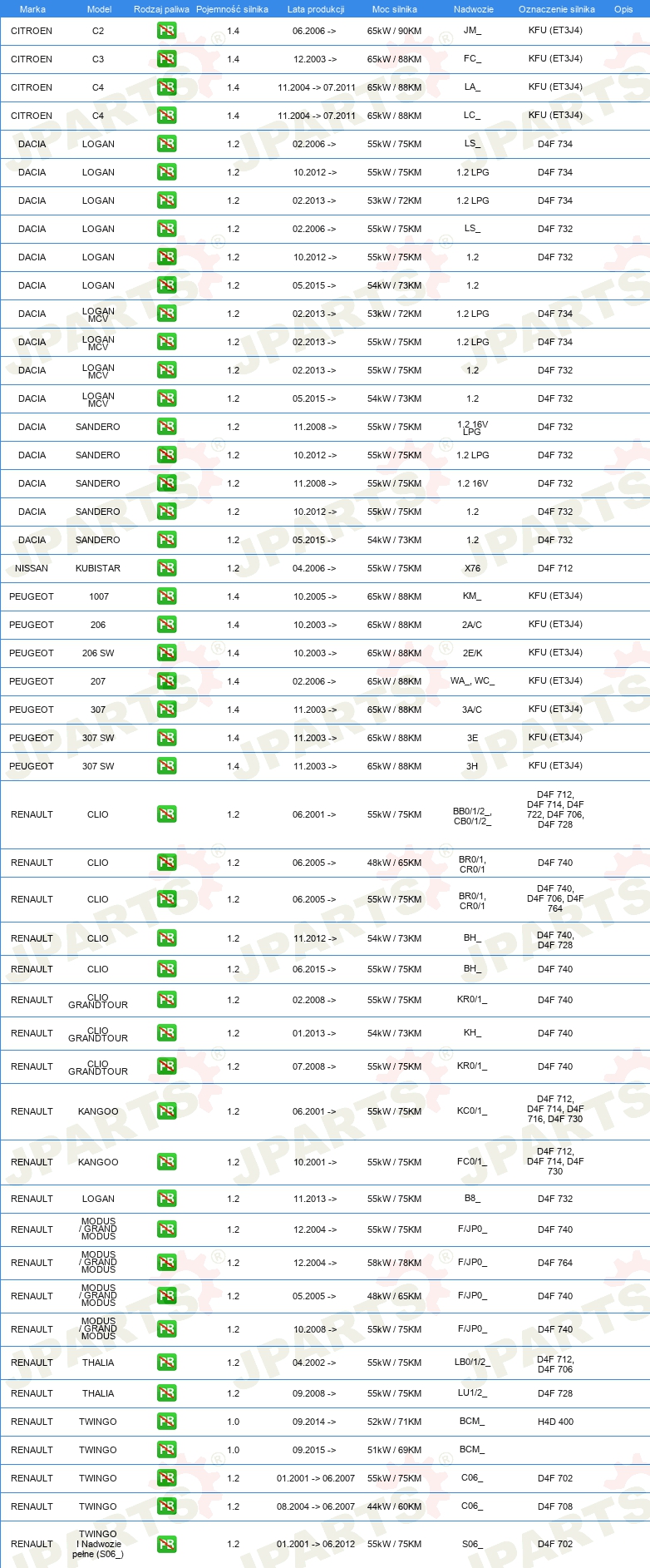
Task: Click the fuel icon in the Peugeot 307 SW 3E row
Action: [167, 738]
